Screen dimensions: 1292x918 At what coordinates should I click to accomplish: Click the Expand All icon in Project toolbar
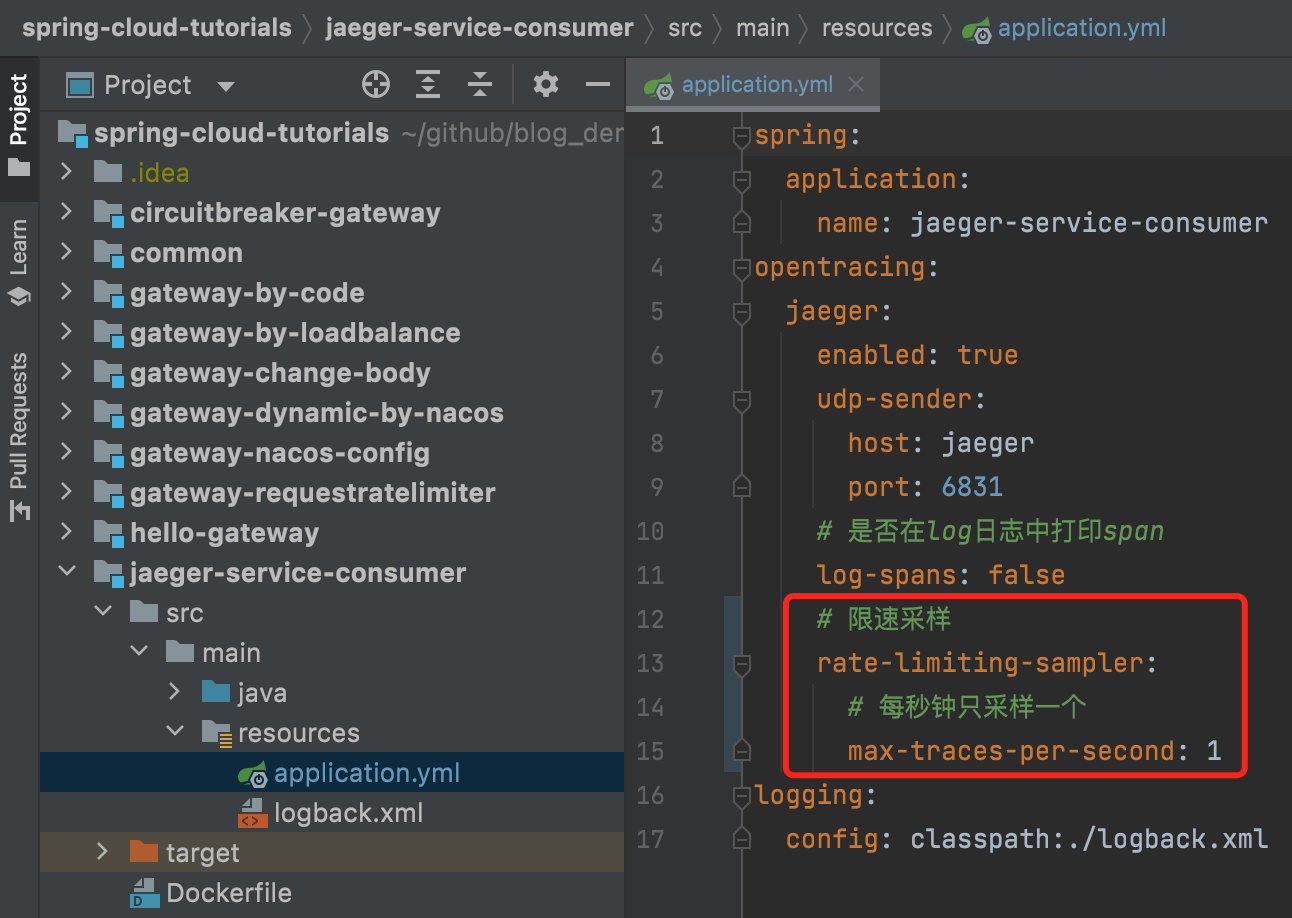(x=428, y=85)
